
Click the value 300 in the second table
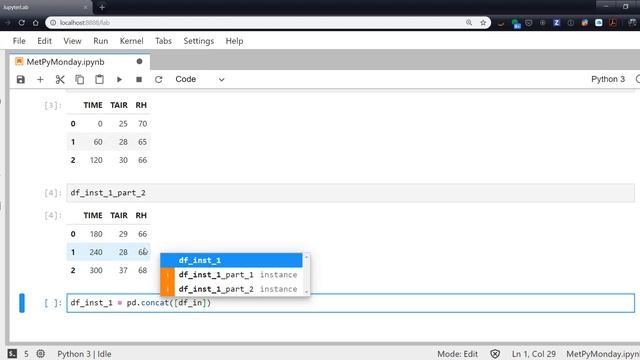tap(96, 270)
